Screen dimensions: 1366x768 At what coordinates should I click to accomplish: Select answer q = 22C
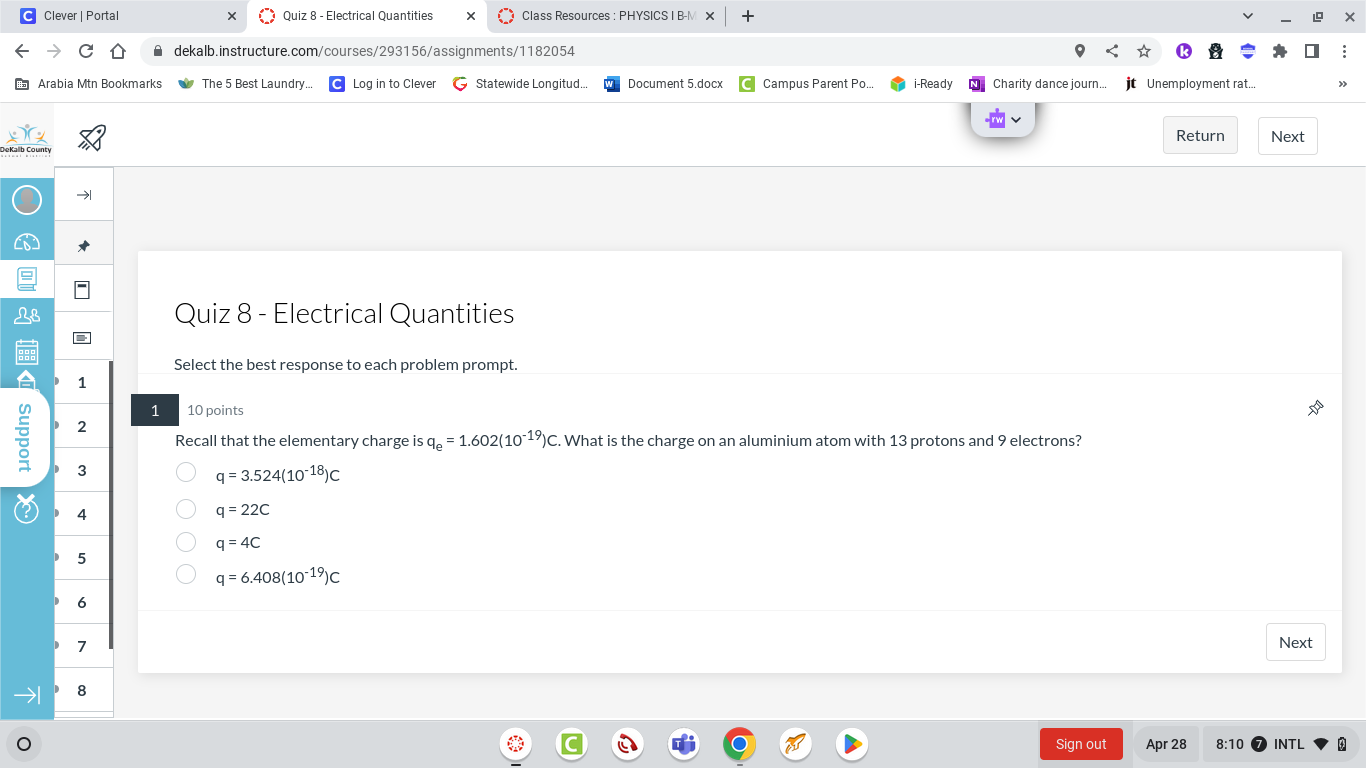click(186, 508)
